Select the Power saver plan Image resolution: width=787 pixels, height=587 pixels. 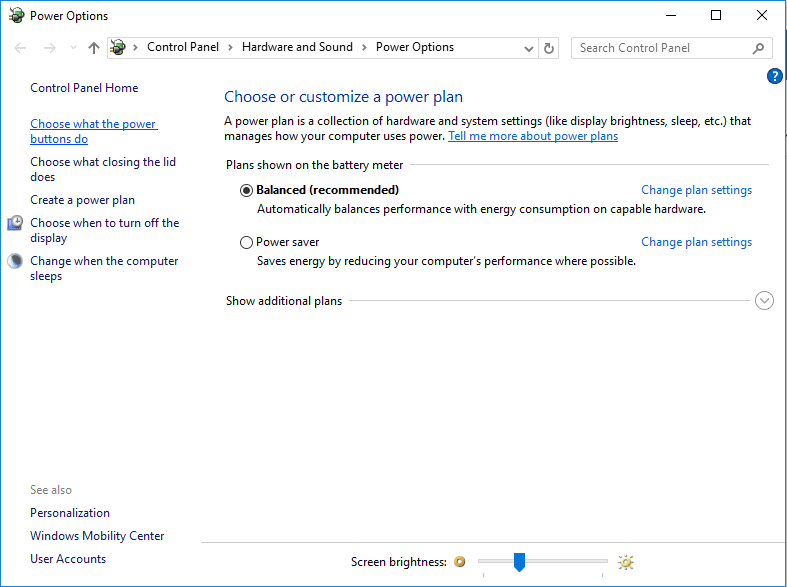coord(246,243)
